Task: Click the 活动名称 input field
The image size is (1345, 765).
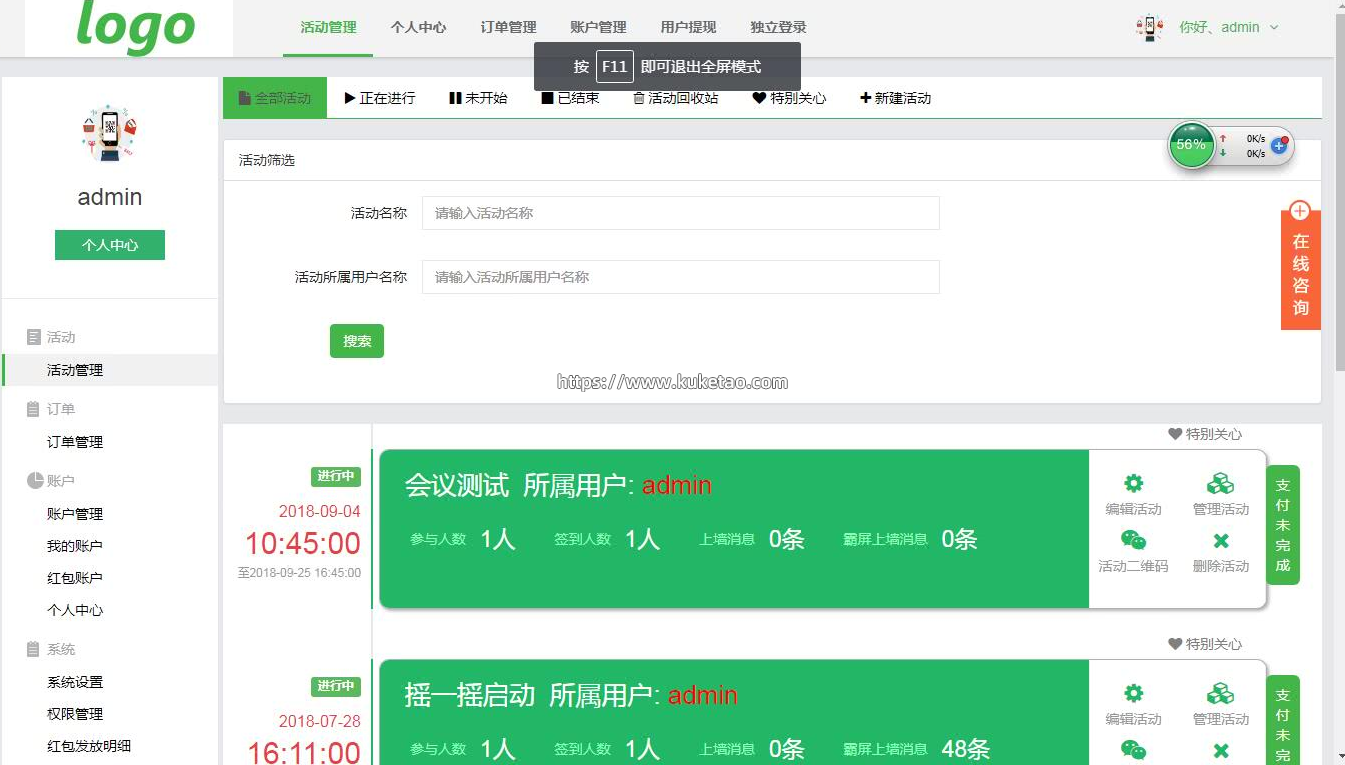Action: pos(680,213)
